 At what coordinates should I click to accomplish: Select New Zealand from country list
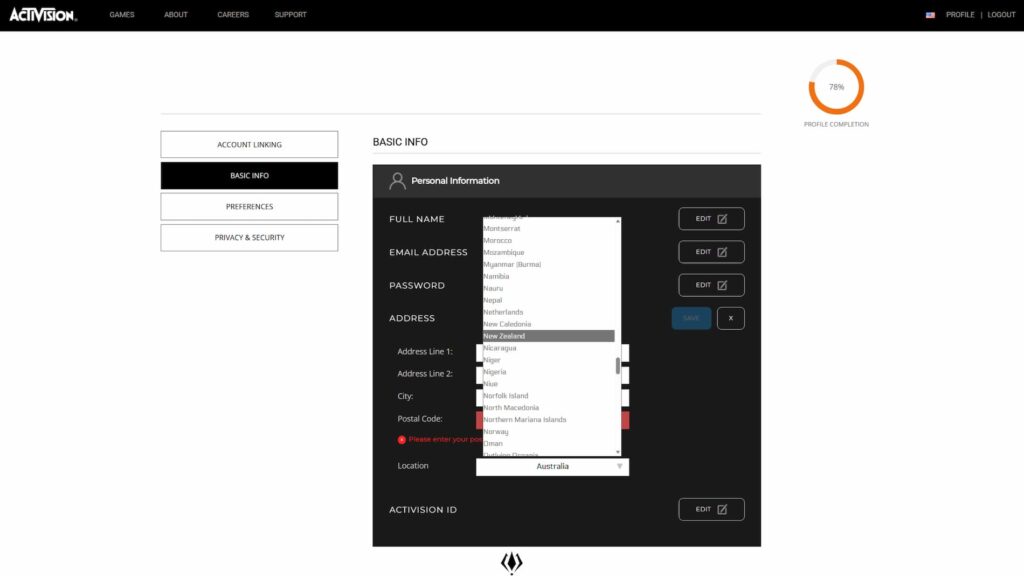tap(548, 336)
